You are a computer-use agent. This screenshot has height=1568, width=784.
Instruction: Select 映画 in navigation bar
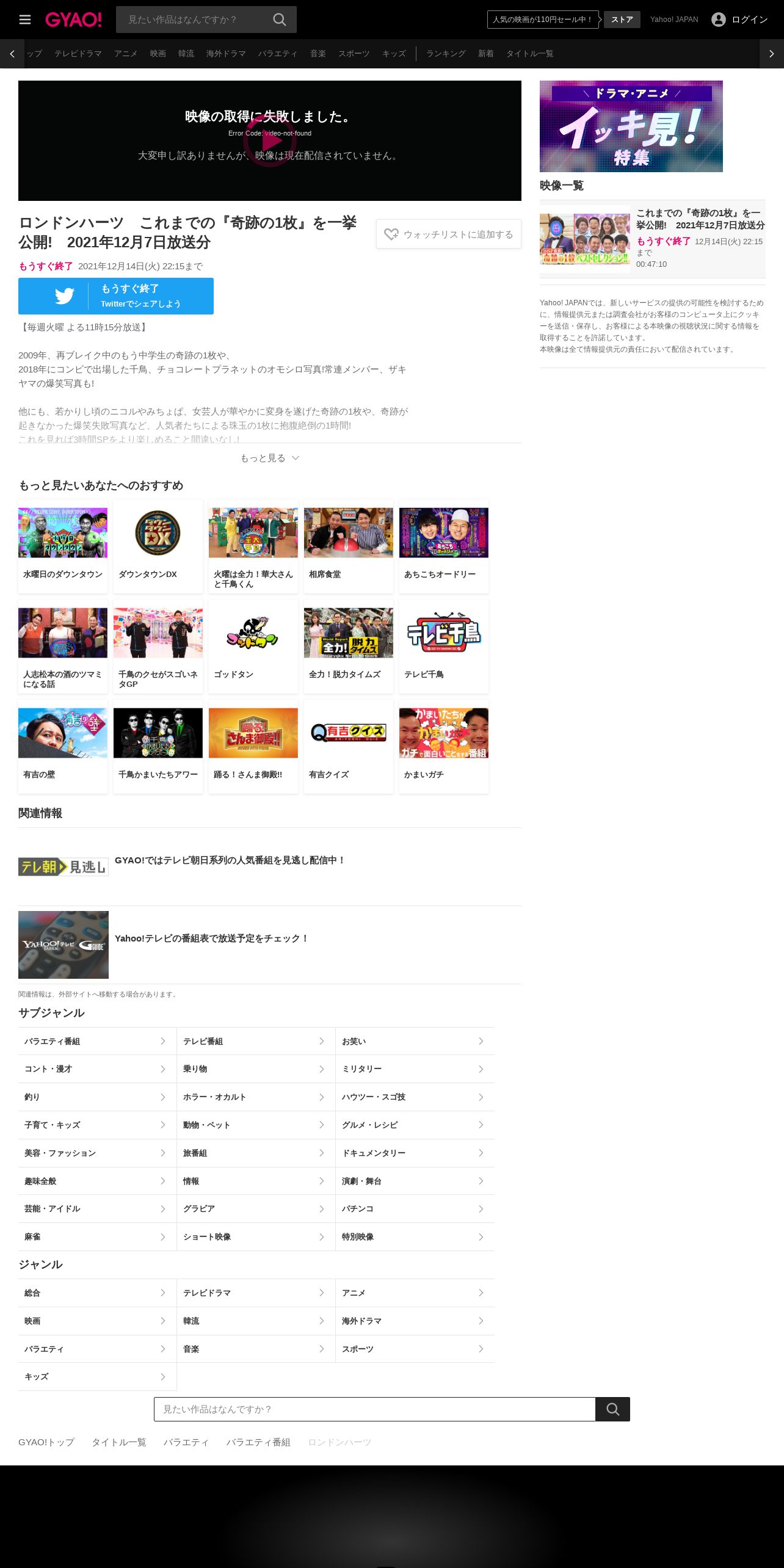[158, 54]
